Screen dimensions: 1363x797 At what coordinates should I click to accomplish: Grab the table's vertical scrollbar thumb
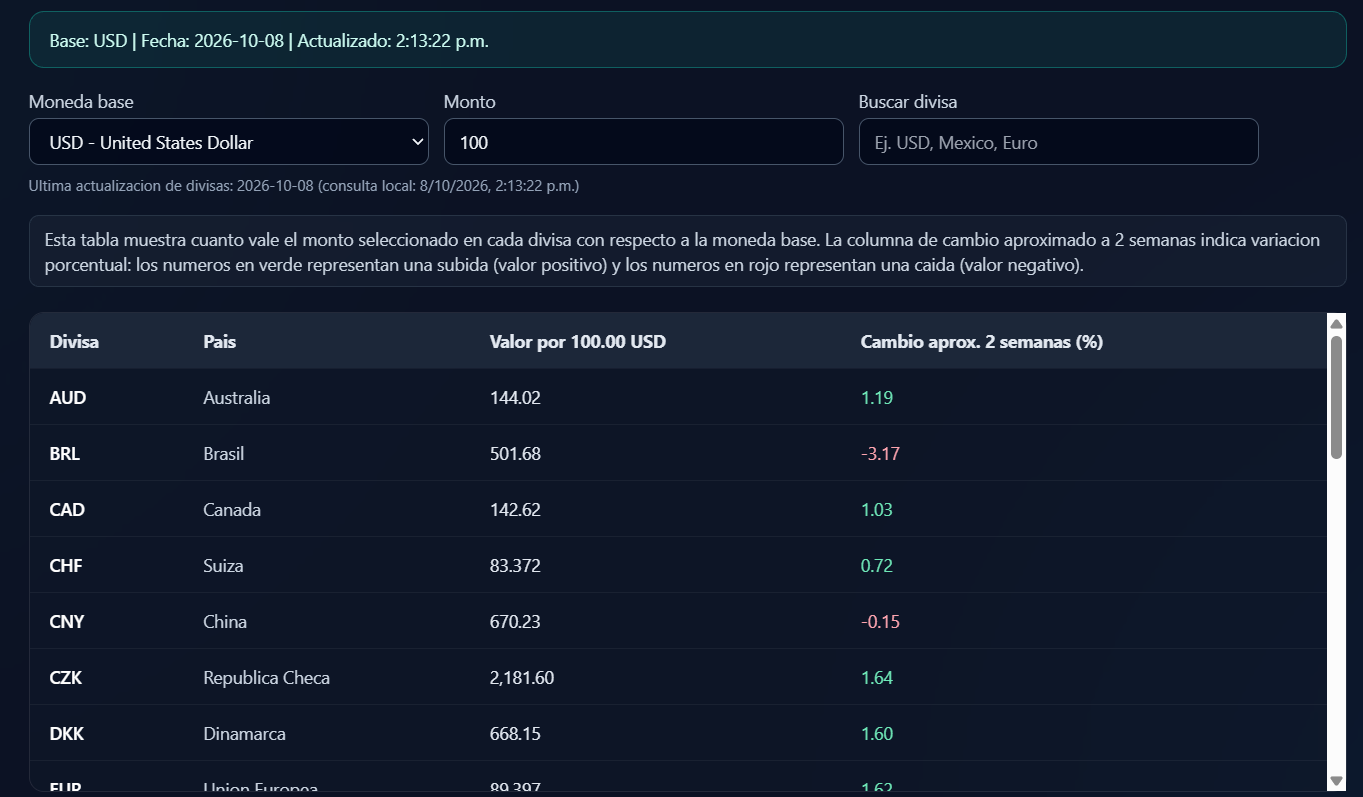point(1336,397)
